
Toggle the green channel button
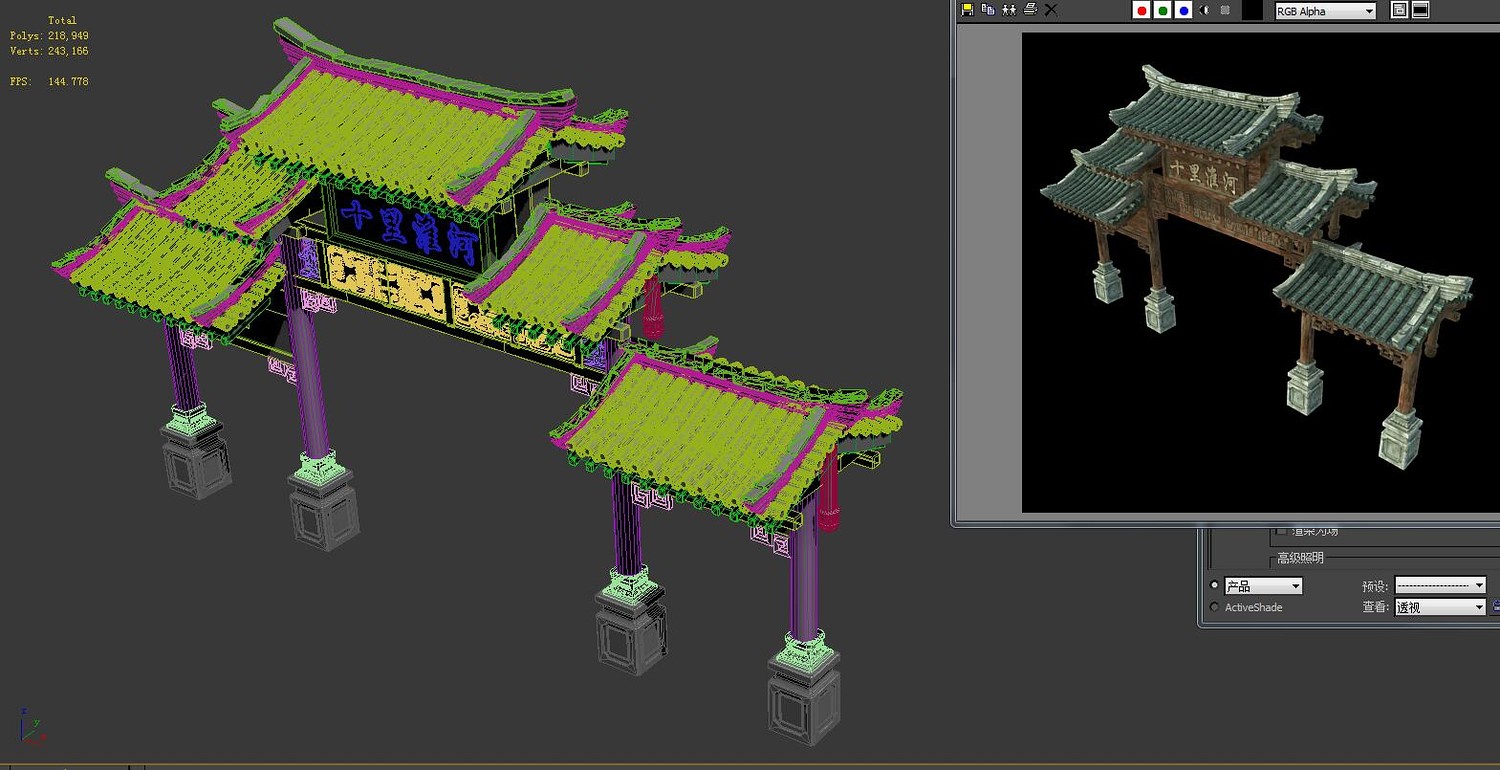point(1162,11)
